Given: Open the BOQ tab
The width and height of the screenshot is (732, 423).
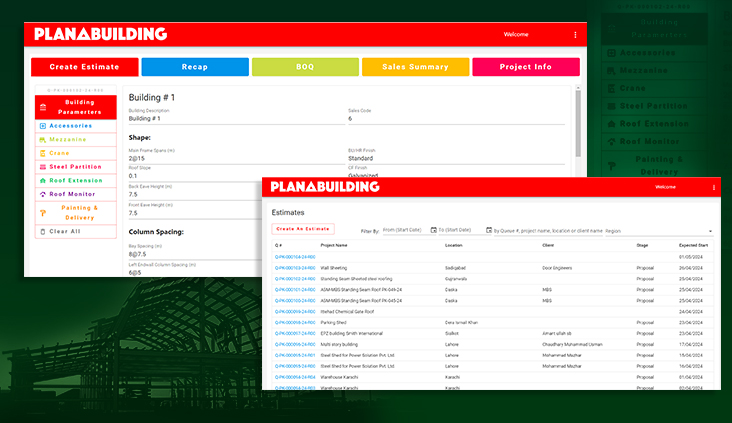Looking at the screenshot, I should pyautogui.click(x=305, y=67).
